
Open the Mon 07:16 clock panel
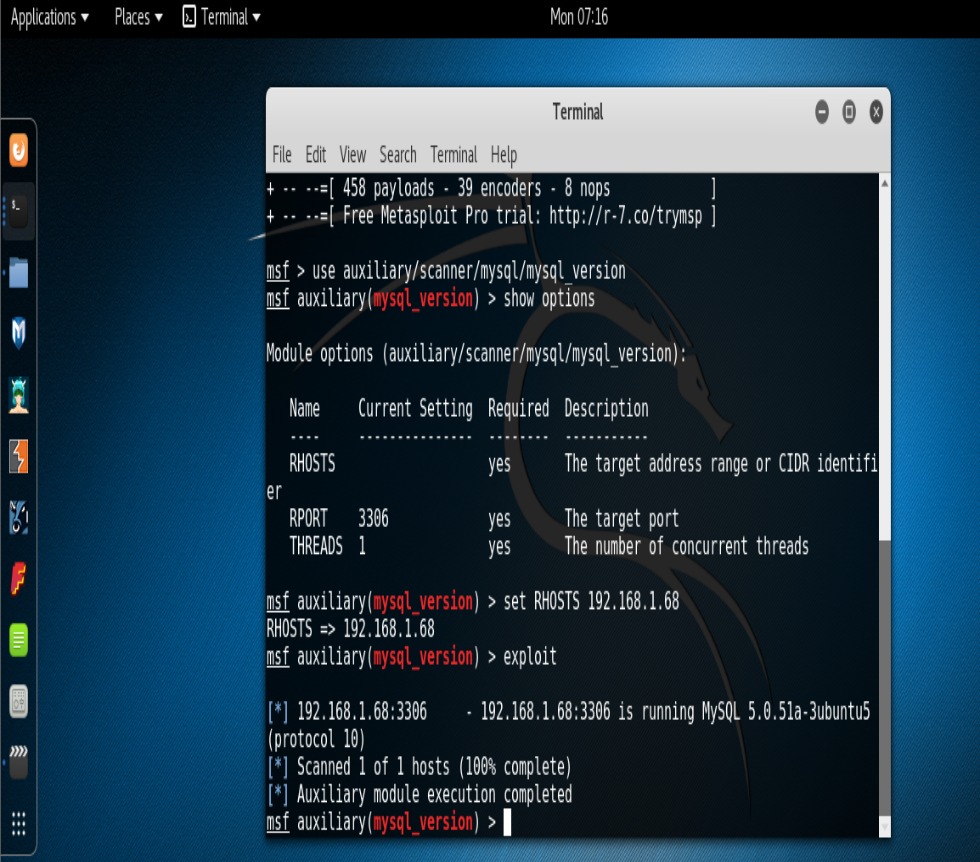click(579, 17)
